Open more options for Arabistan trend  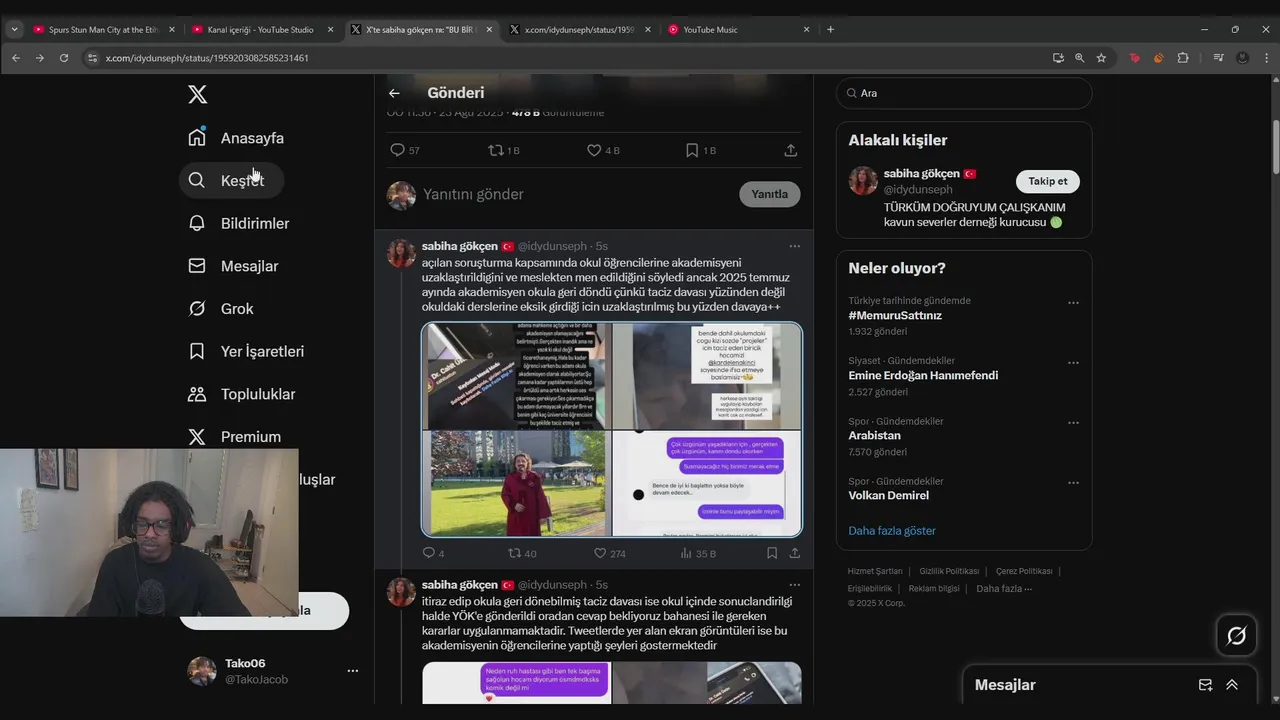coord(1073,423)
